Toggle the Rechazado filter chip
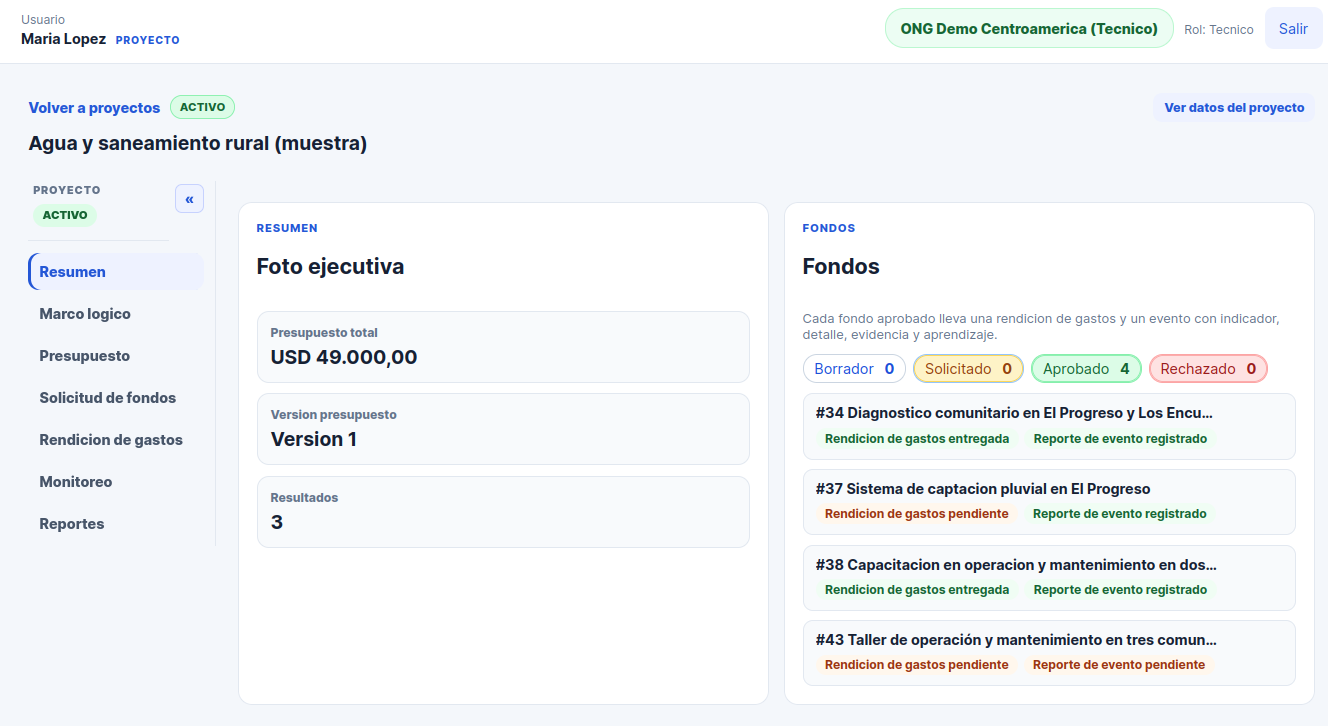 (1208, 369)
